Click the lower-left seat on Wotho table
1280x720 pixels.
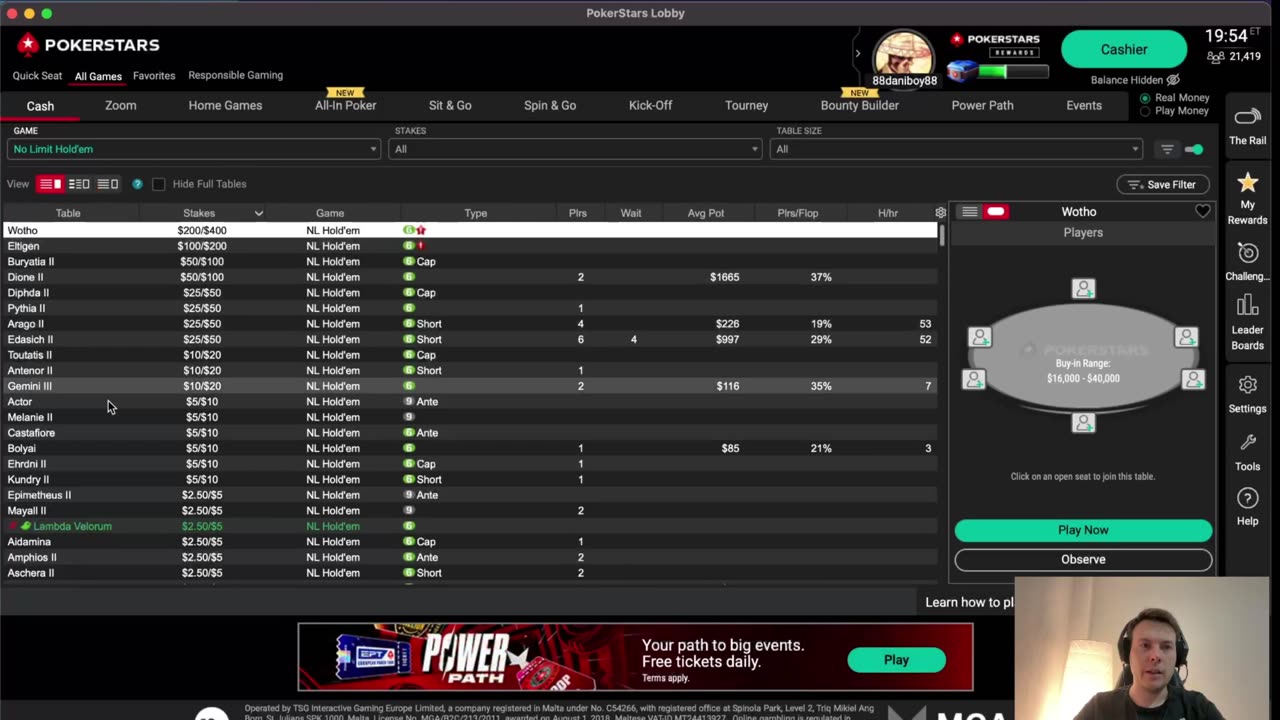coord(973,379)
